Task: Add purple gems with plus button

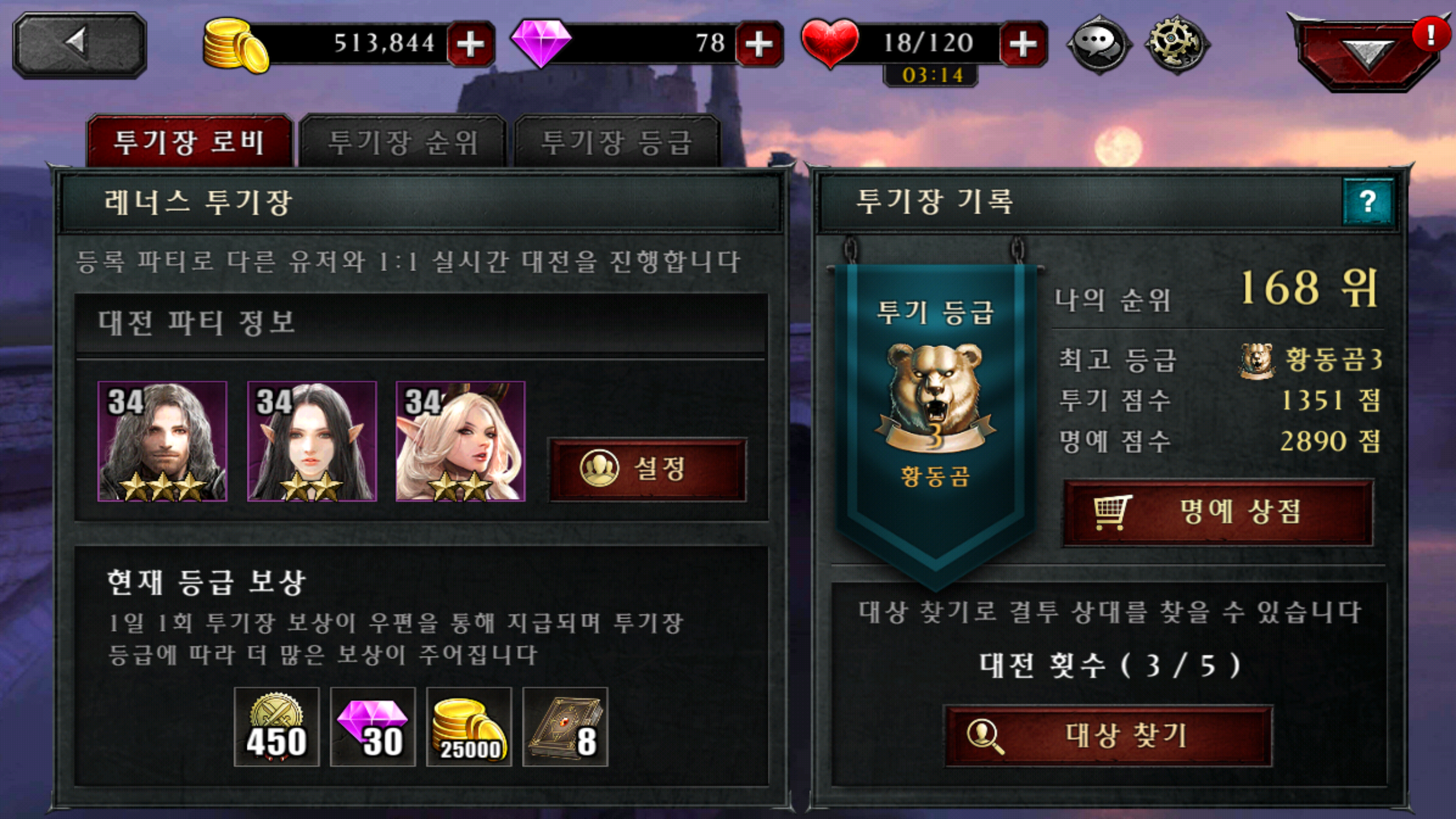Action: [x=759, y=44]
